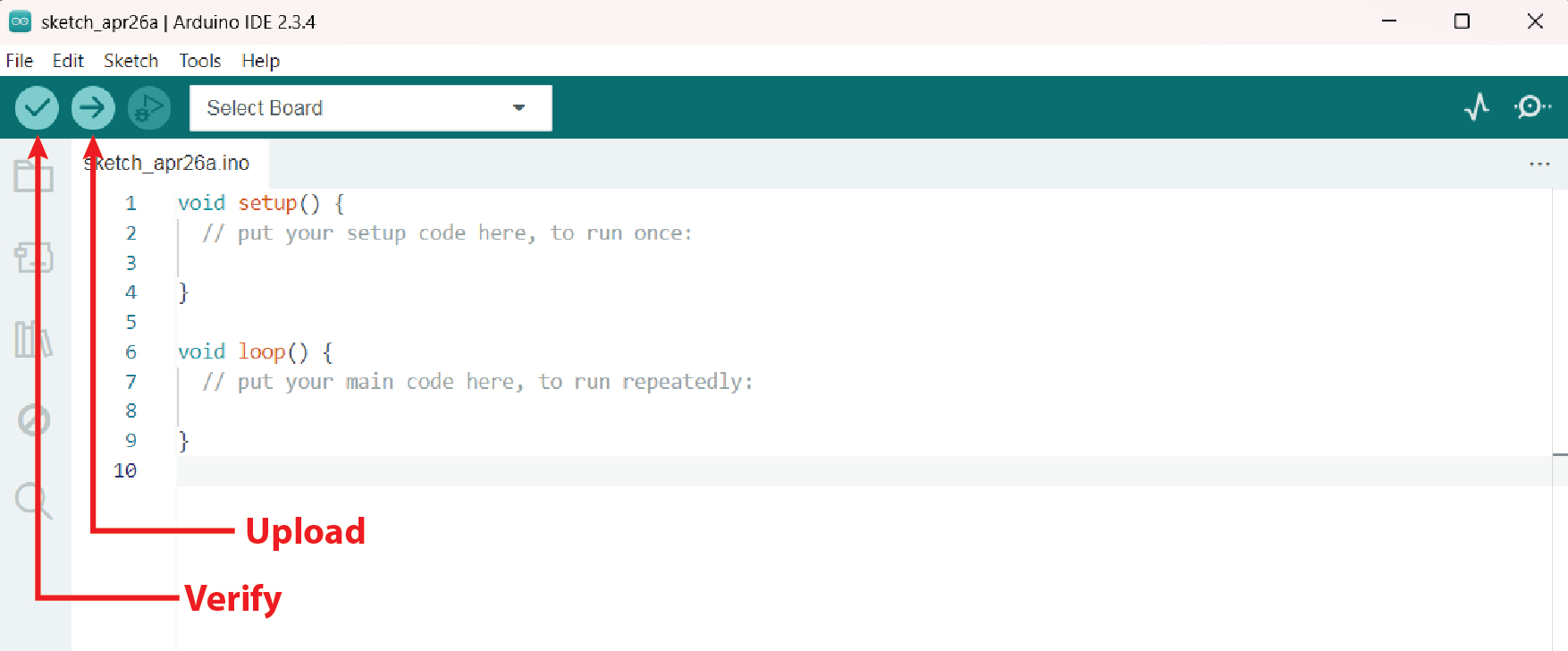The image size is (1568, 651).
Task: Start debugging with the debug button
Action: [149, 108]
